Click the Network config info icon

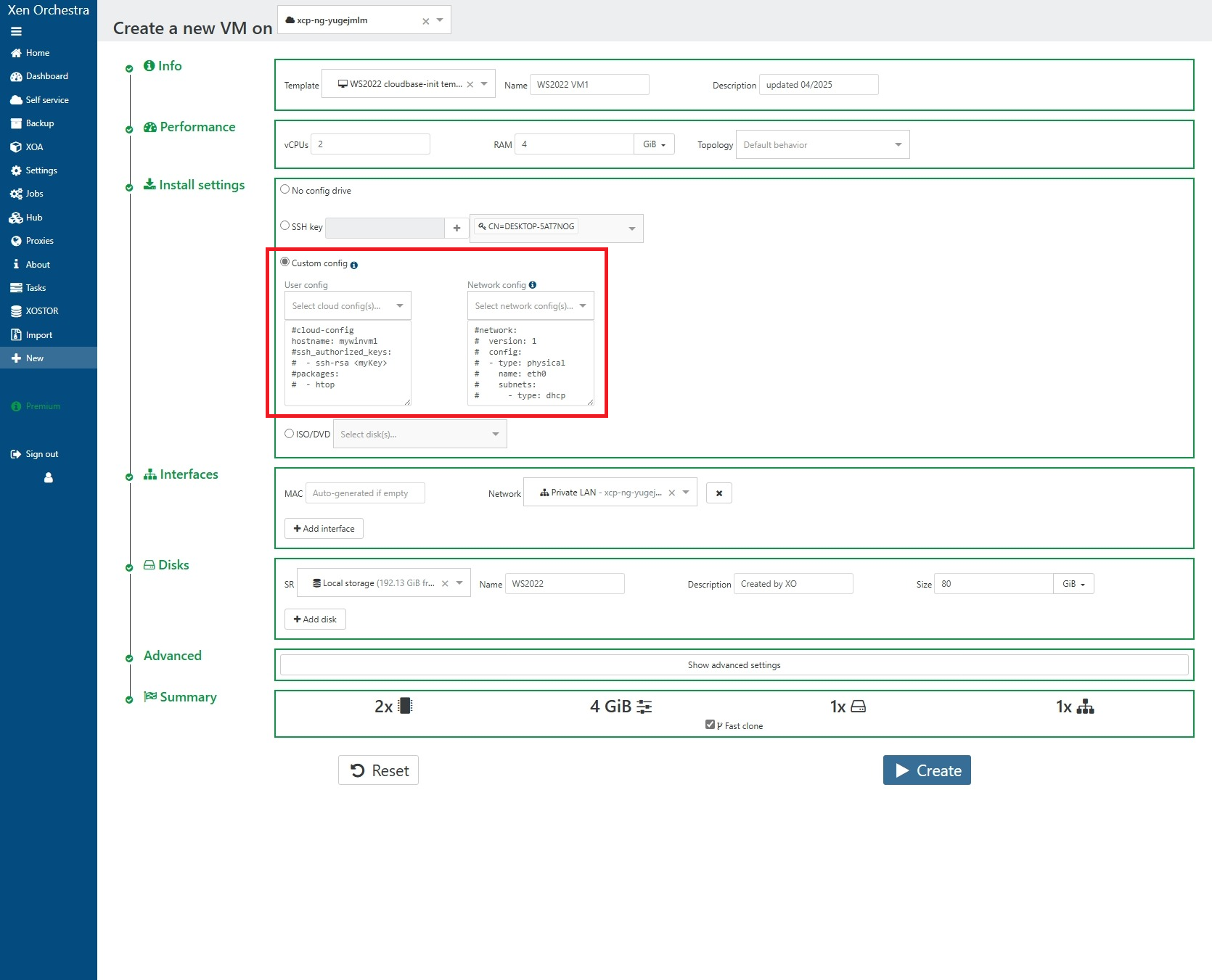point(533,285)
